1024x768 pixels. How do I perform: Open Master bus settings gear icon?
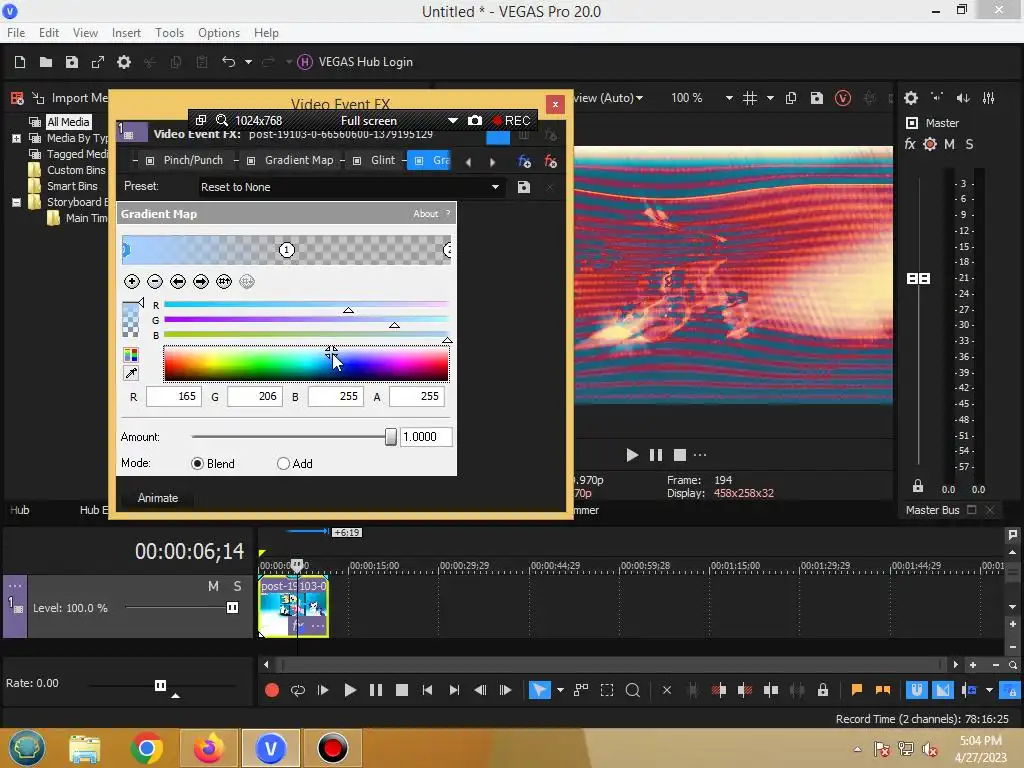tap(911, 98)
